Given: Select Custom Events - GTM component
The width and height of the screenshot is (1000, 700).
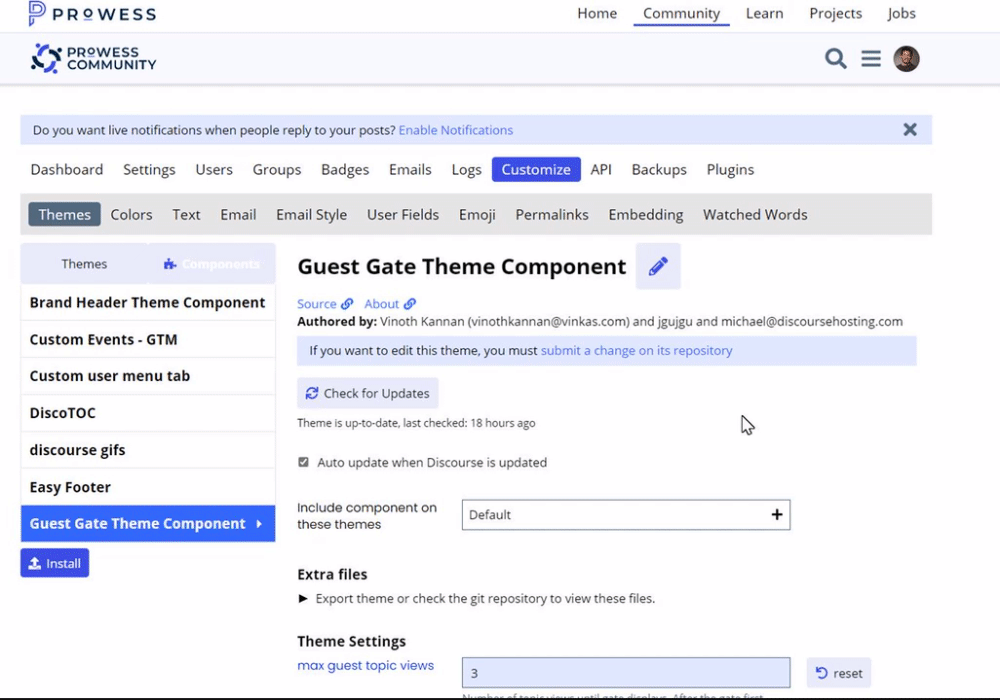Looking at the screenshot, I should click(148, 340).
